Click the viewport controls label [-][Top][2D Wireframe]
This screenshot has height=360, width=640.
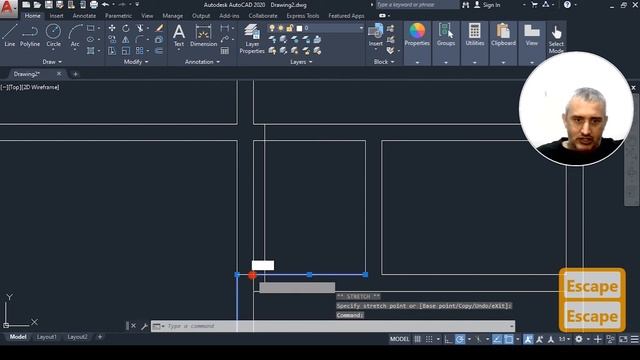coord(30,87)
